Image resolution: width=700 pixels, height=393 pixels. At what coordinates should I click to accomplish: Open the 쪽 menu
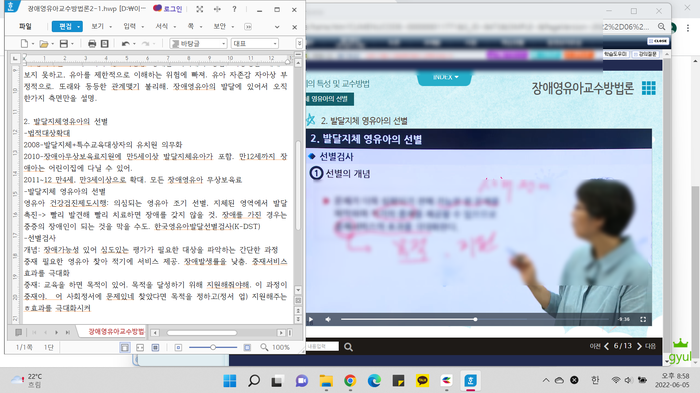click(x=191, y=26)
